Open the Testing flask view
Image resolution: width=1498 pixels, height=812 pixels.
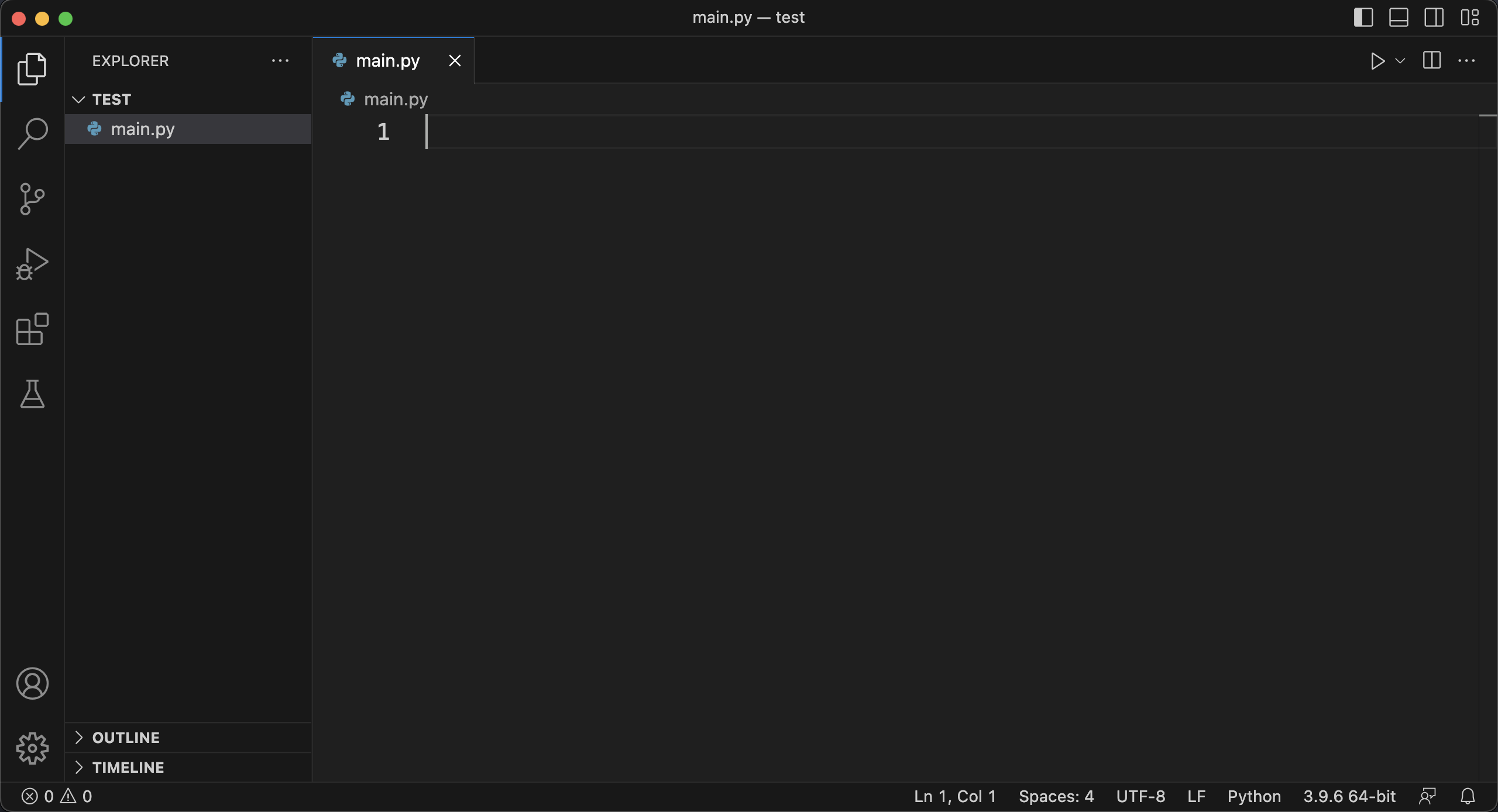coord(32,394)
